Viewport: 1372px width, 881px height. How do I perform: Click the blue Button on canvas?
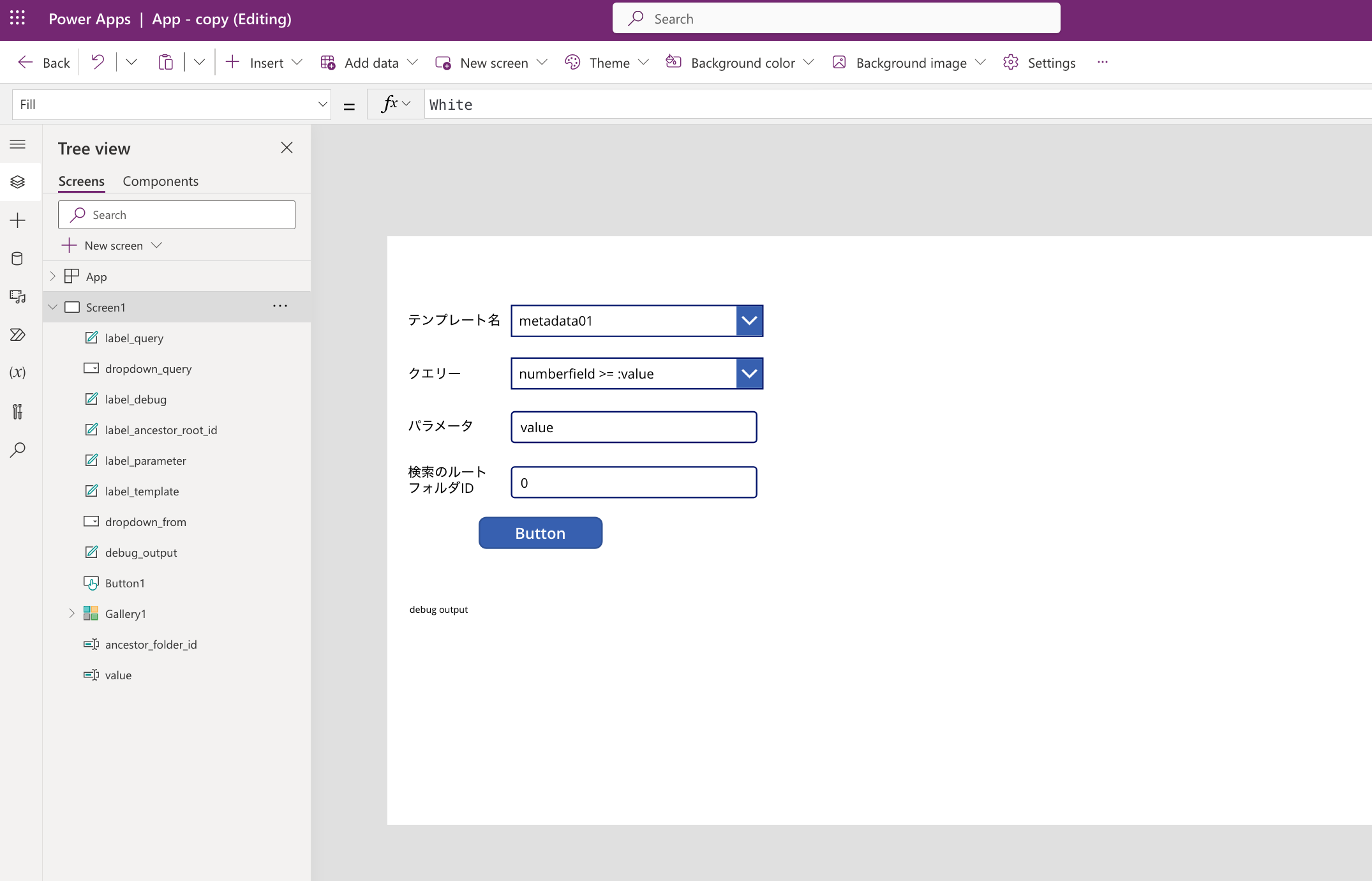pos(540,533)
